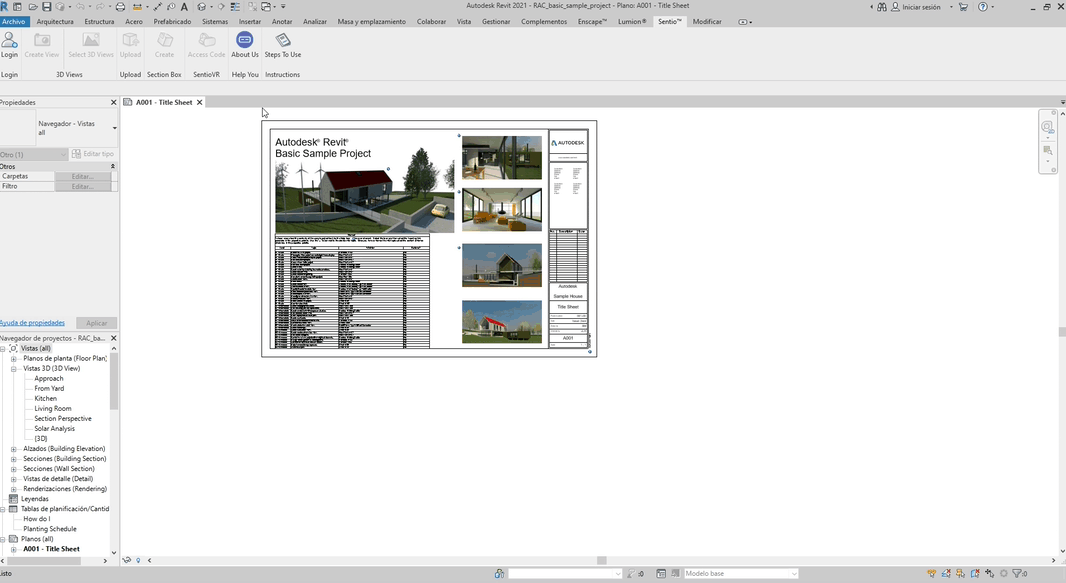
Task: Collapse the Otros section in Propiedades
Action: click(x=113, y=166)
